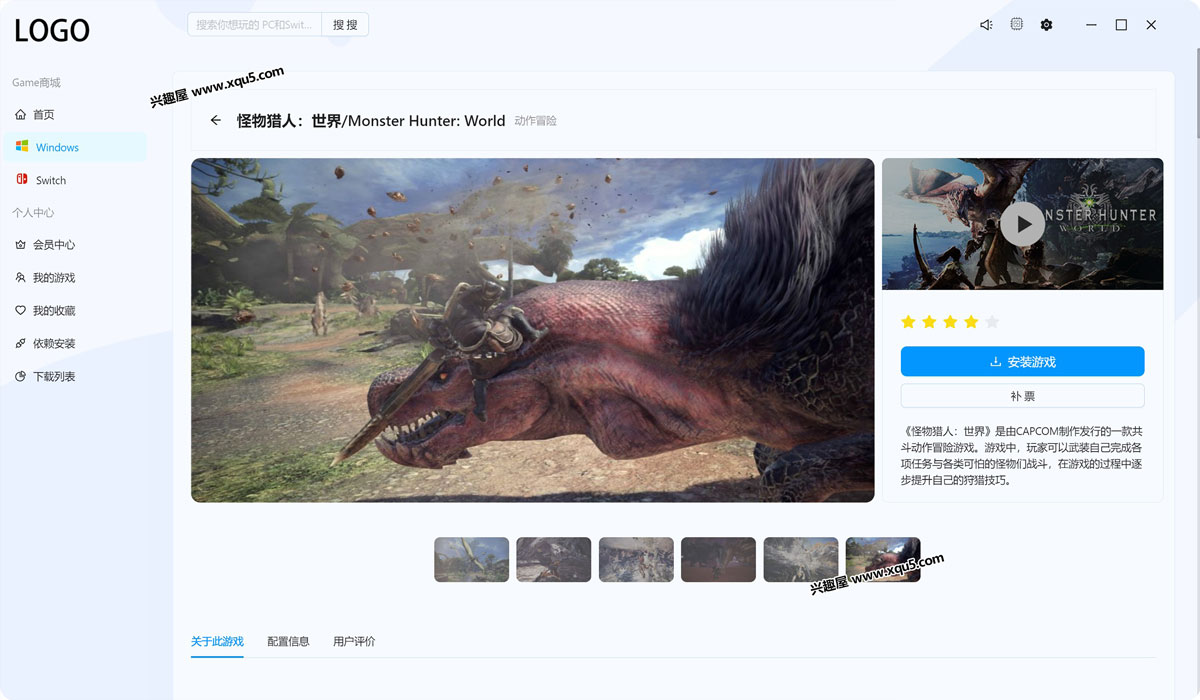Click the 补票 button
Screen dimensions: 1200x700
1022,396
